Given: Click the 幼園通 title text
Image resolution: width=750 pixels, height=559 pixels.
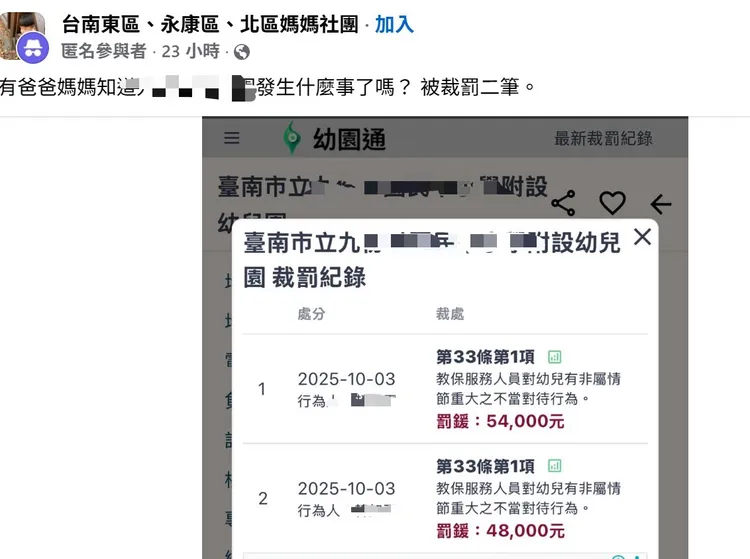Looking at the screenshot, I should 349,140.
